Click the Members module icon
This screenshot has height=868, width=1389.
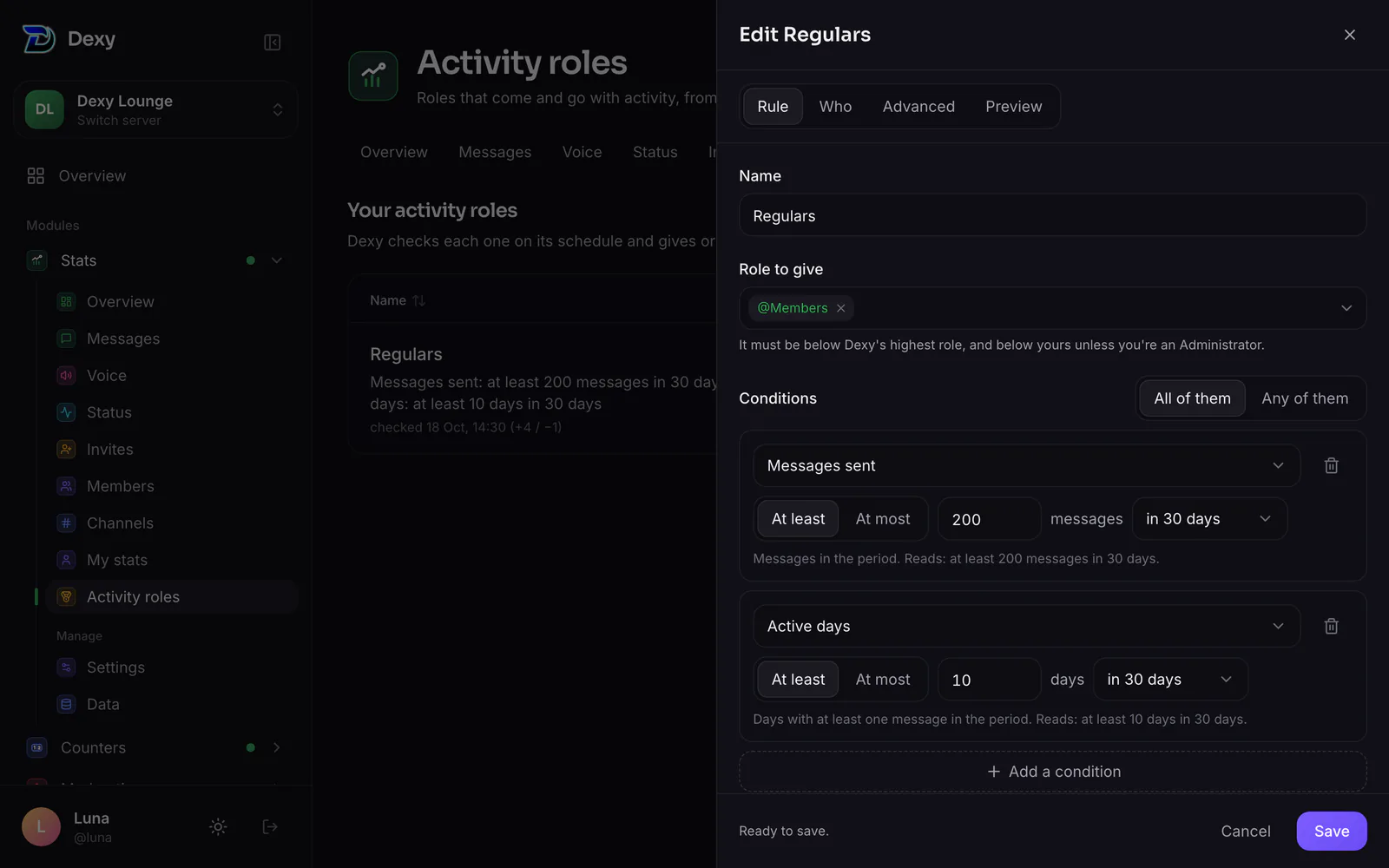point(66,486)
